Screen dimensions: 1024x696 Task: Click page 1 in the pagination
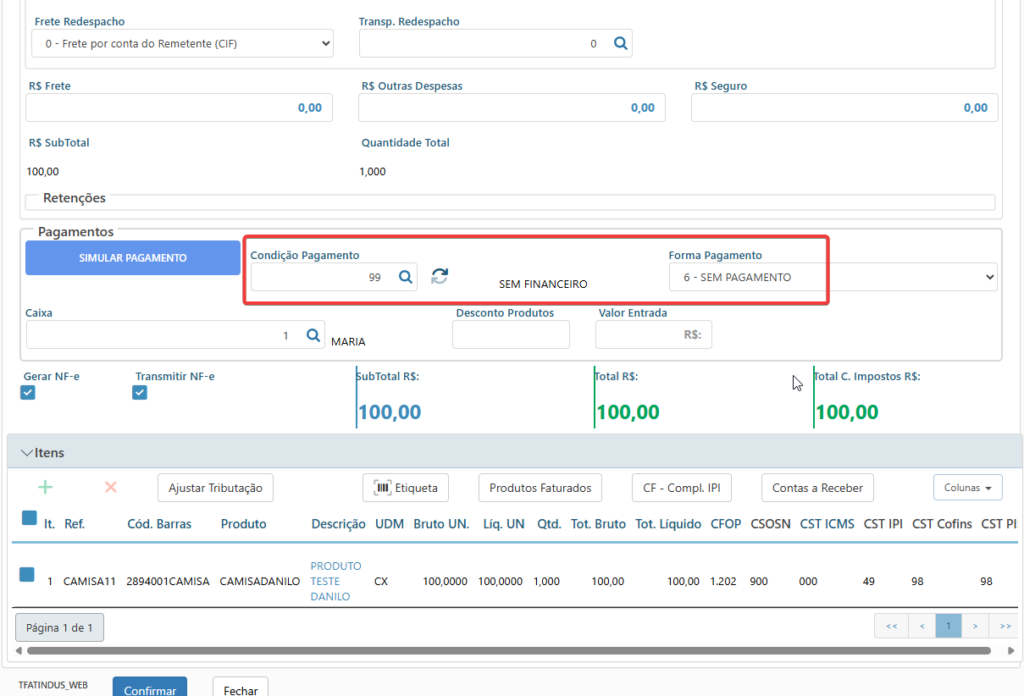[948, 626]
